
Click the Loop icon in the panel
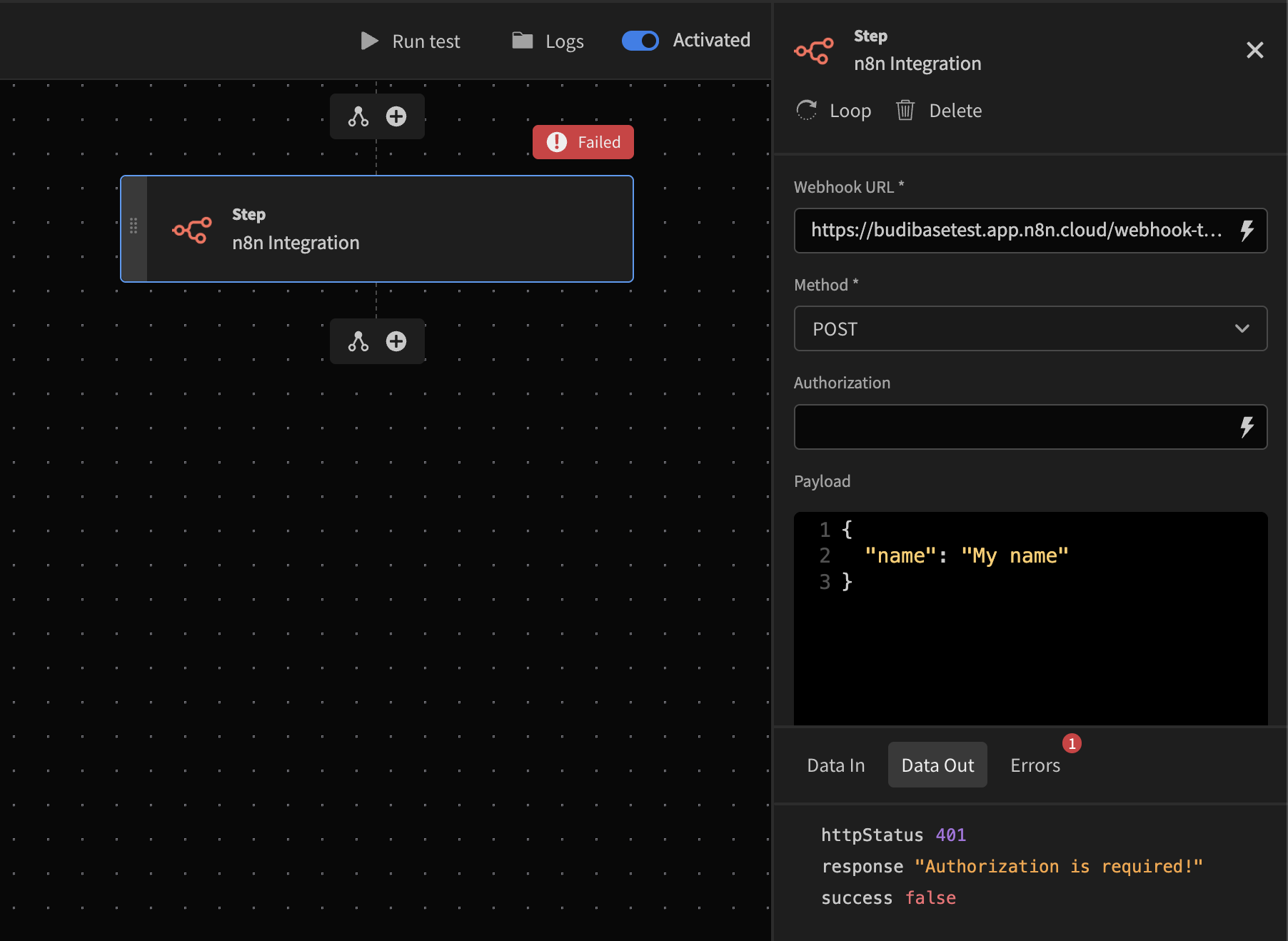click(x=807, y=111)
